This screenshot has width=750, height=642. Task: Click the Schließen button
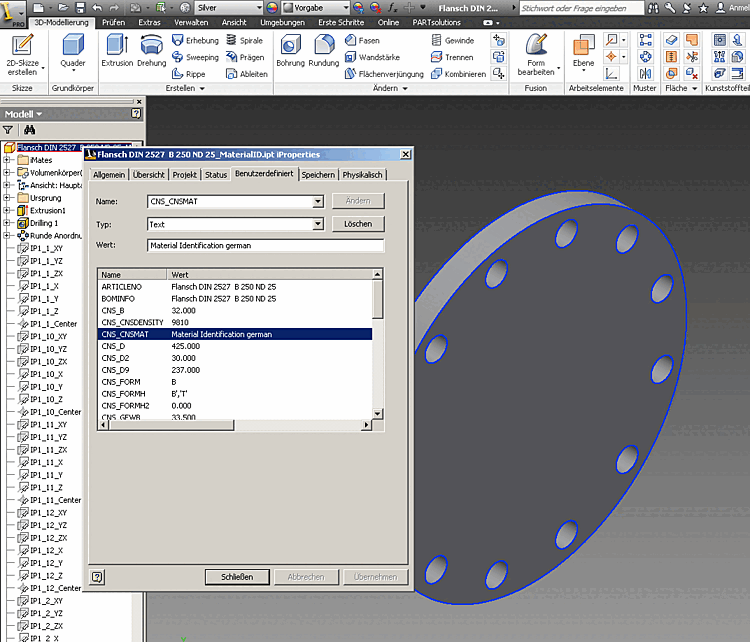[237, 577]
